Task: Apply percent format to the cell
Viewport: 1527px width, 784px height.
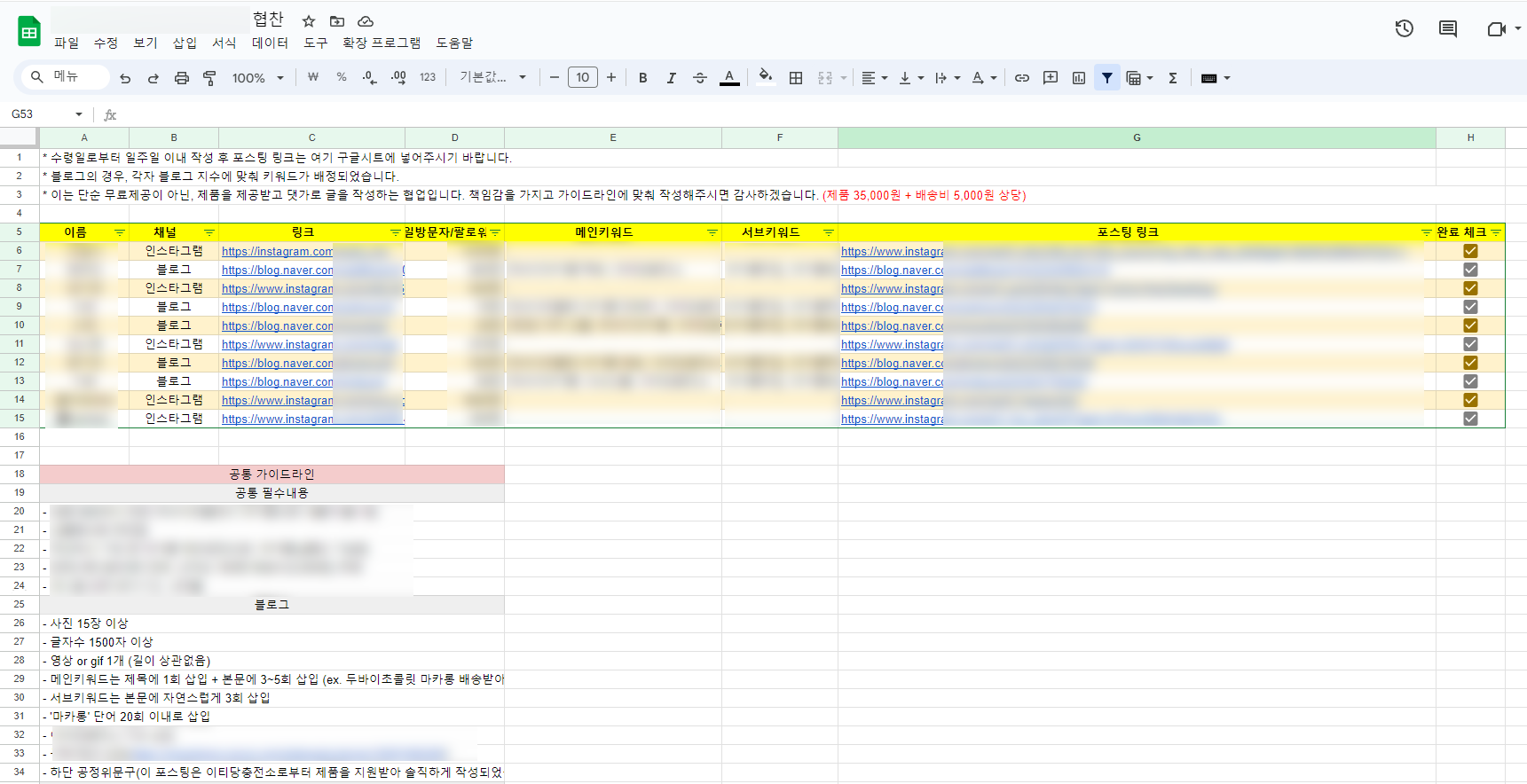Action: [342, 78]
